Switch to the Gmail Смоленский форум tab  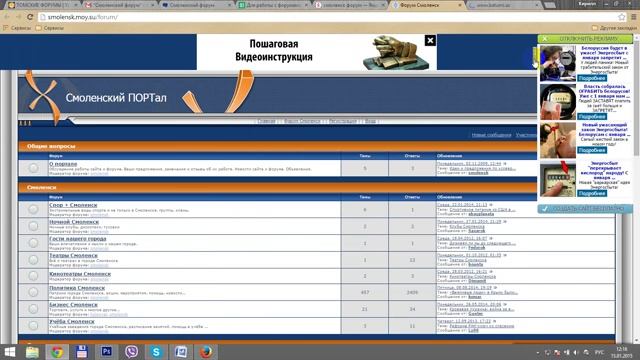coord(119,5)
